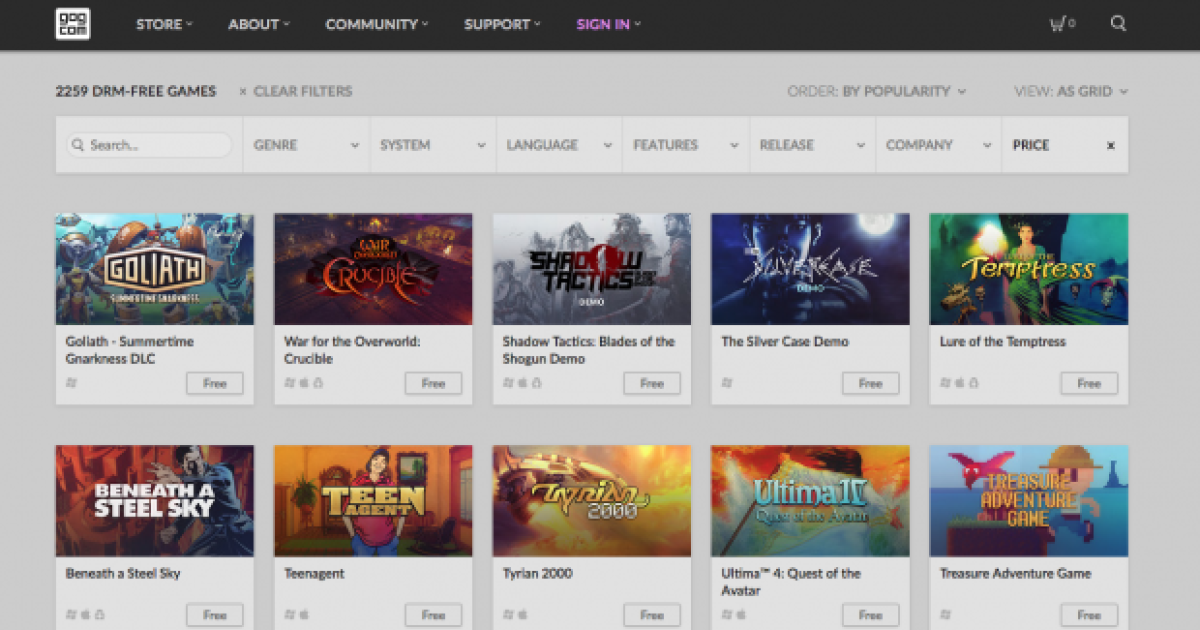
Task: Open the Beneath a Steel Sky cover thumbnail
Action: click(x=155, y=501)
